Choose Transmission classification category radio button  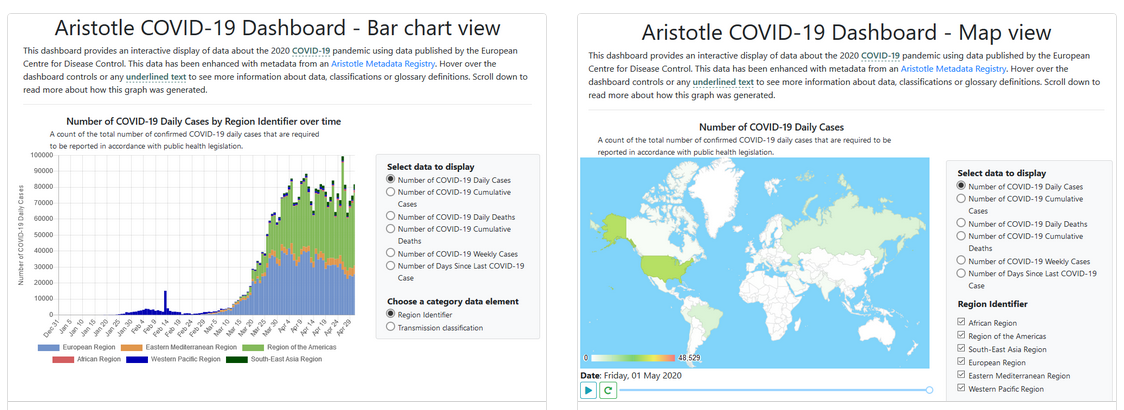point(391,327)
